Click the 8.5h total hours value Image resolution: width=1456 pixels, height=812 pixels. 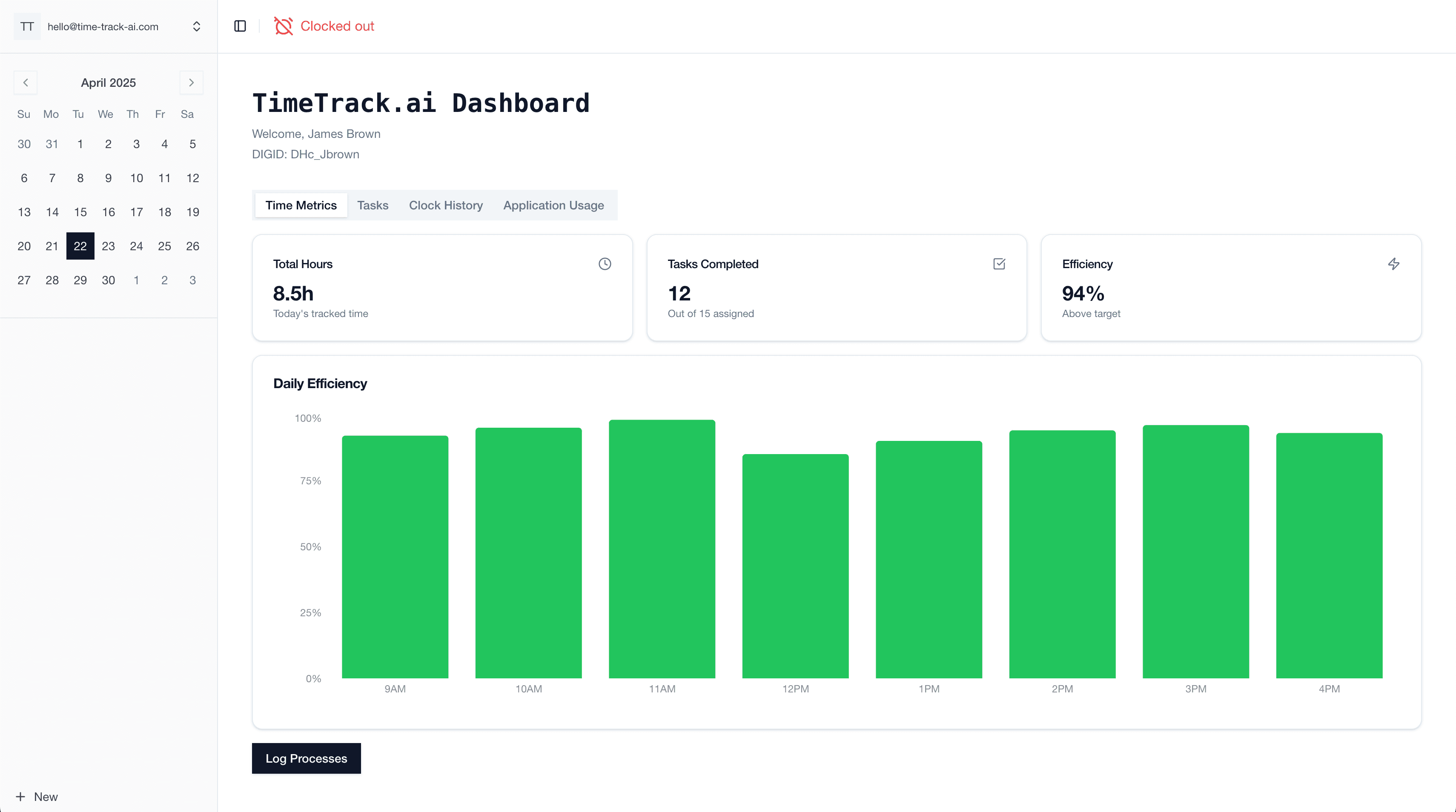pos(293,293)
